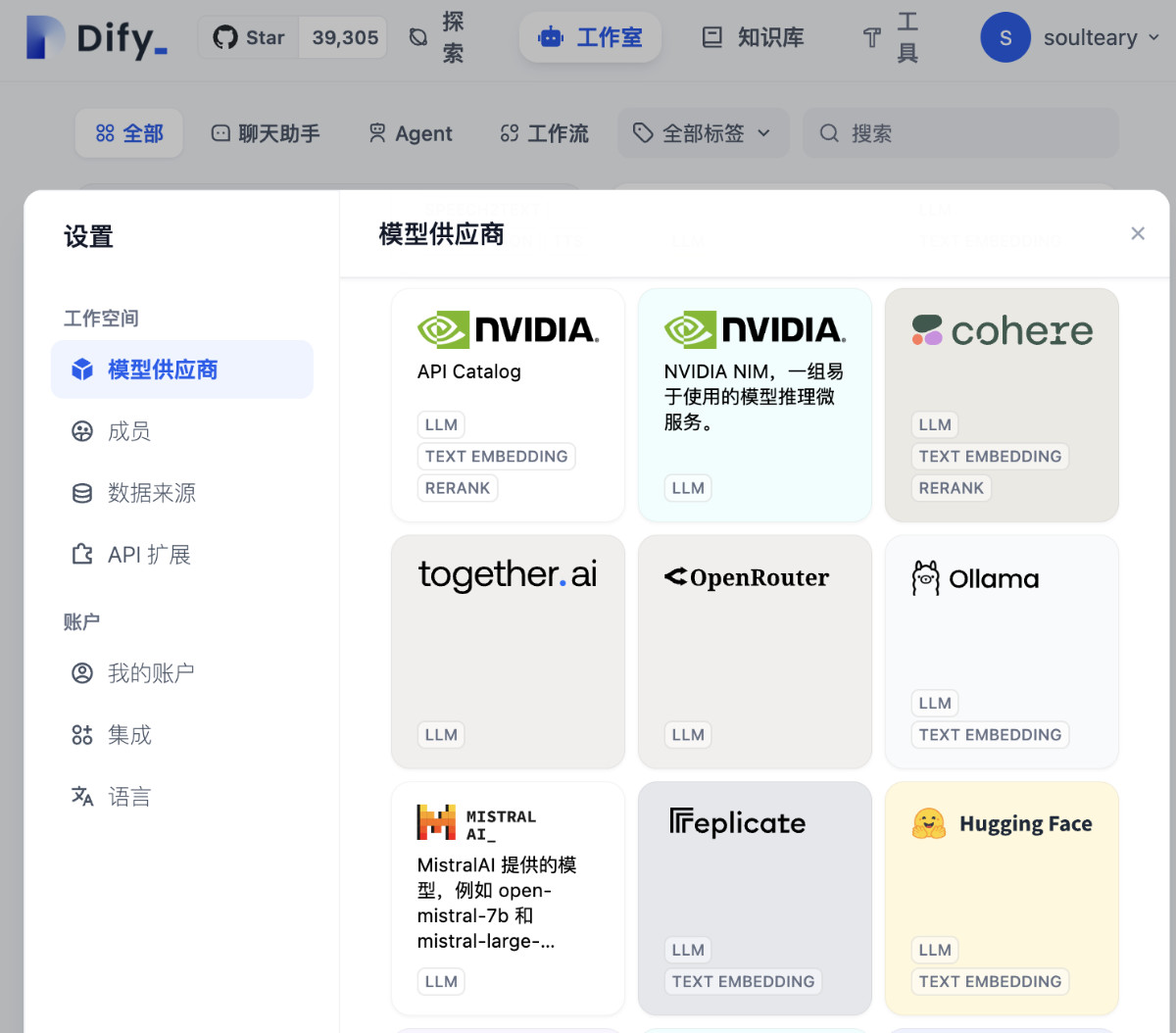The image size is (1176, 1033).
Task: Click LLM tag on Hugging Face card
Action: click(935, 951)
